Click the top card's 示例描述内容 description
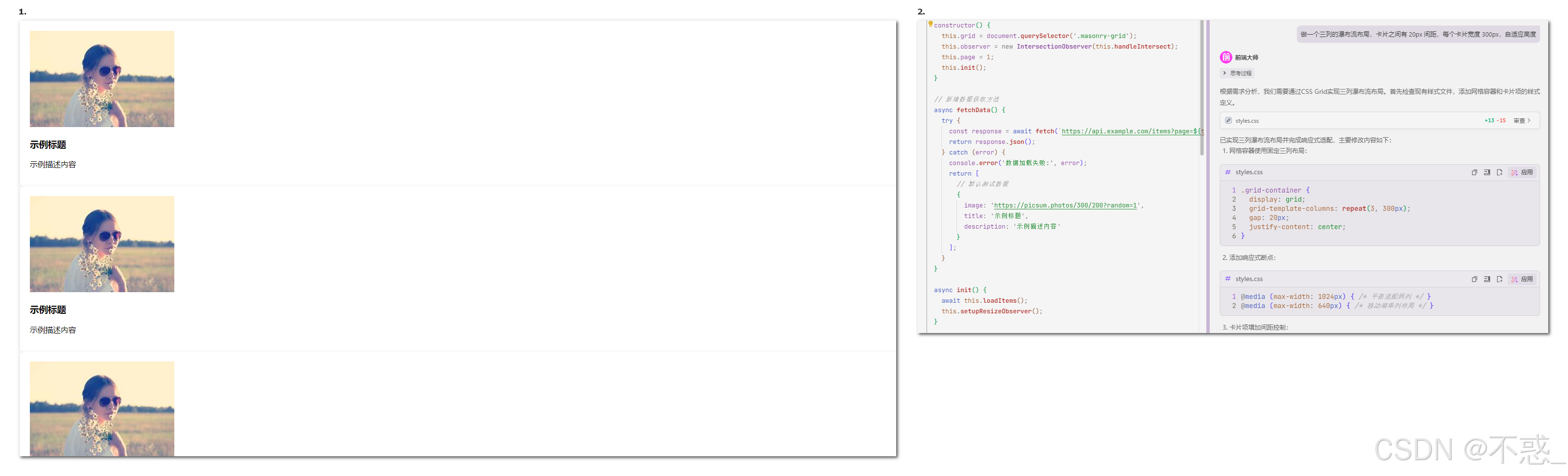This screenshot has width=1568, height=476. tap(53, 164)
